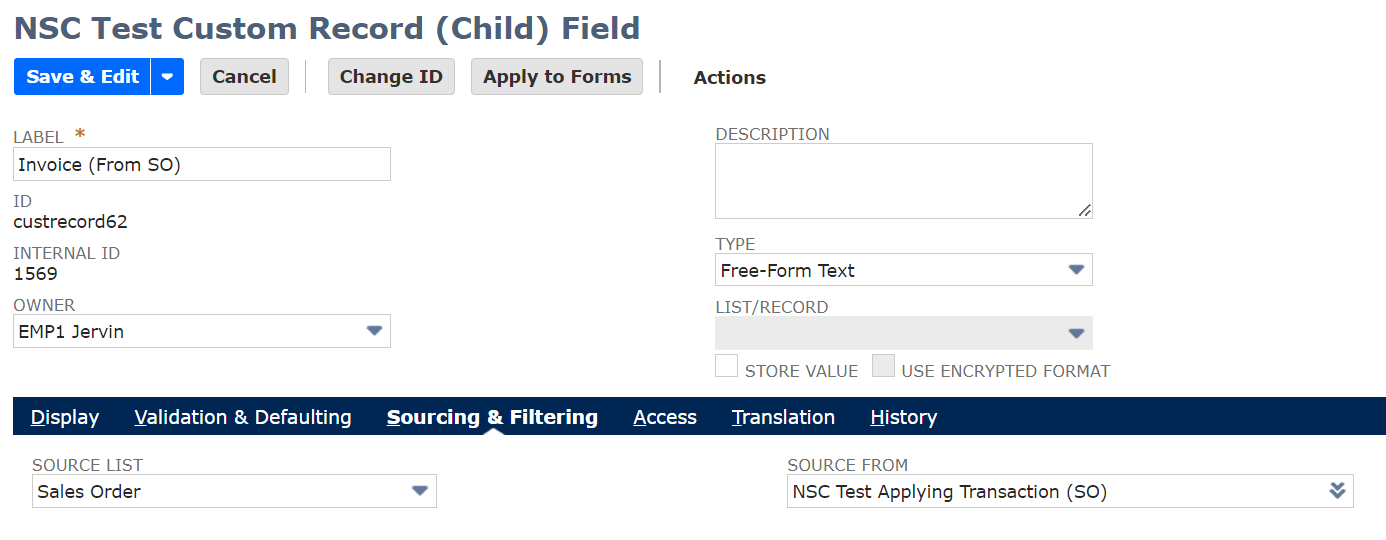
Task: Click the Owner field dropdown arrow
Action: tap(374, 331)
